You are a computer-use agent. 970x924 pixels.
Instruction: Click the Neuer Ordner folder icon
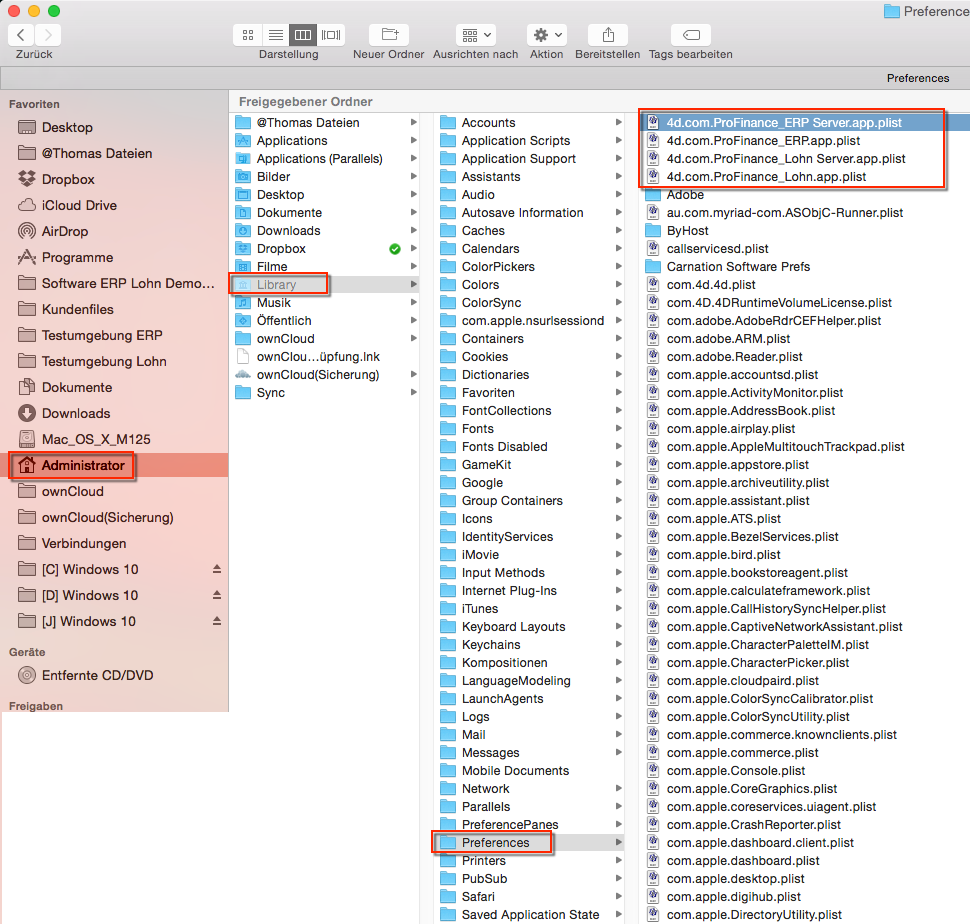click(388, 35)
